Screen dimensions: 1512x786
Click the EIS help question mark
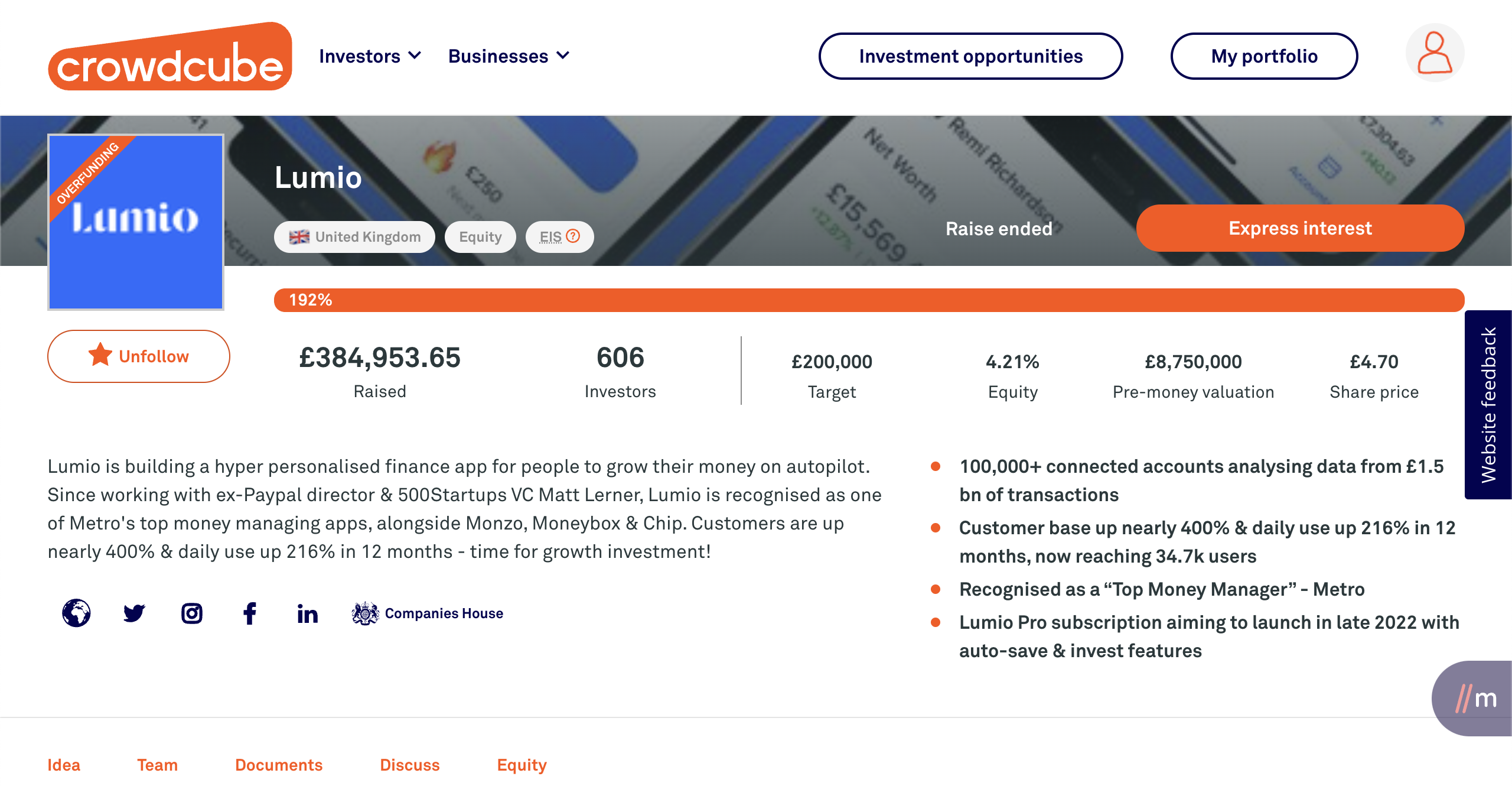click(x=573, y=236)
